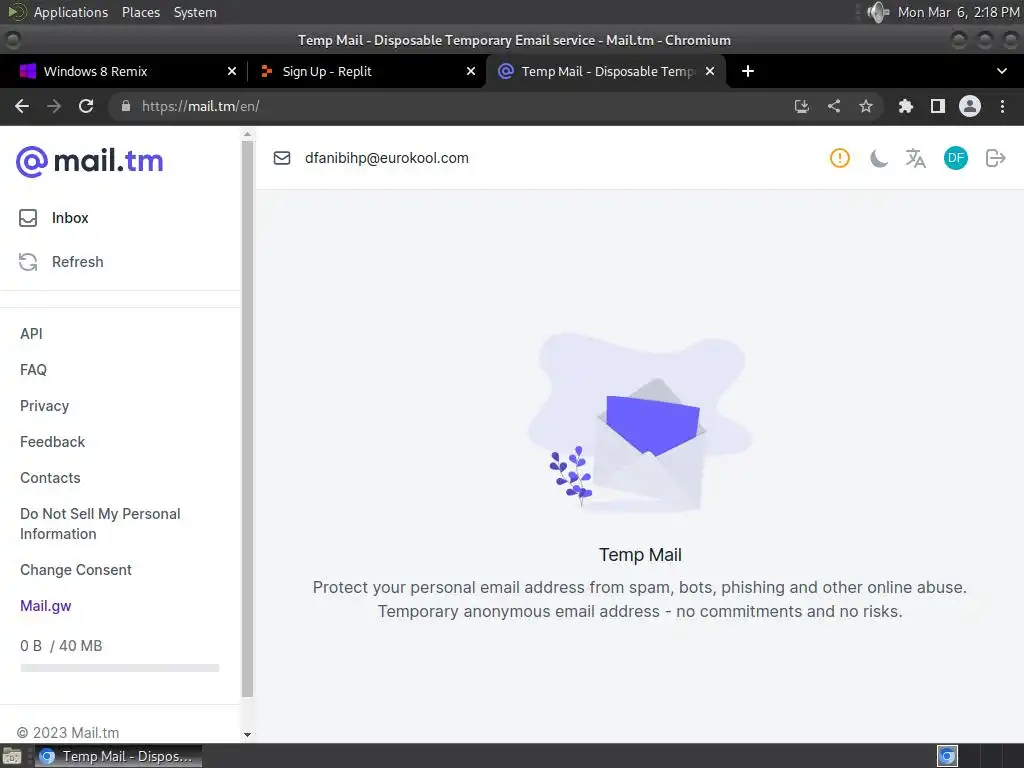Toggle dark mode with the moon icon
This screenshot has width=1024, height=768.
878,158
